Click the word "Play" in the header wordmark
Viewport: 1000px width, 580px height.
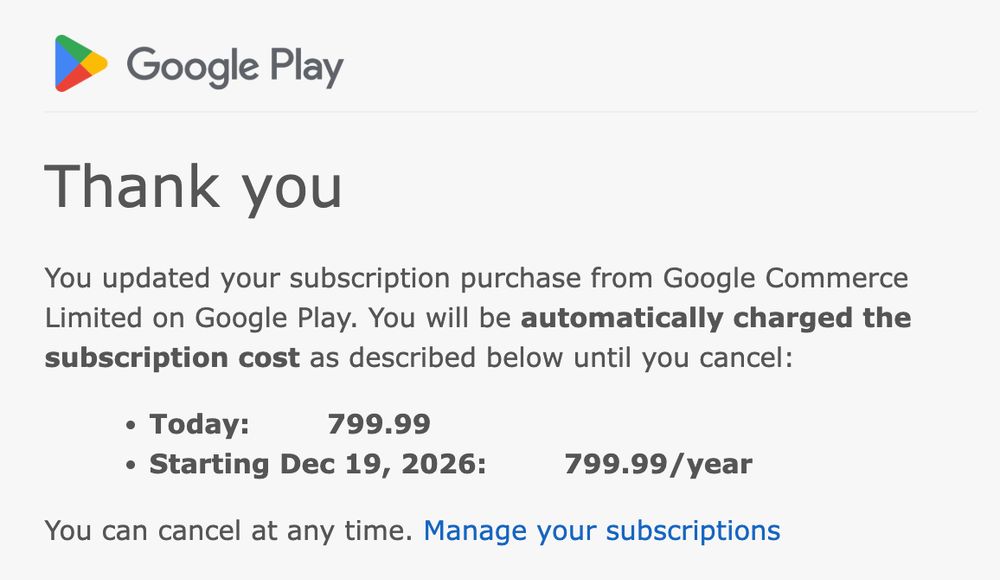point(307,66)
